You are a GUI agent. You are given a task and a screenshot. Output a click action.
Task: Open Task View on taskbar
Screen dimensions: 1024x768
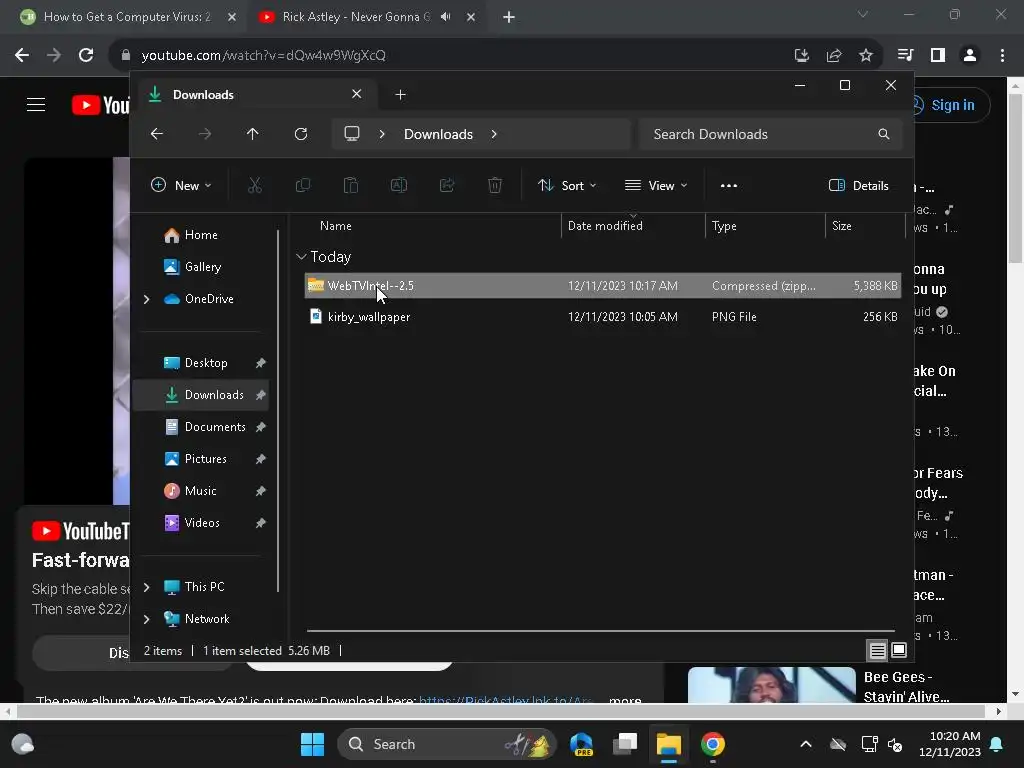pos(625,744)
